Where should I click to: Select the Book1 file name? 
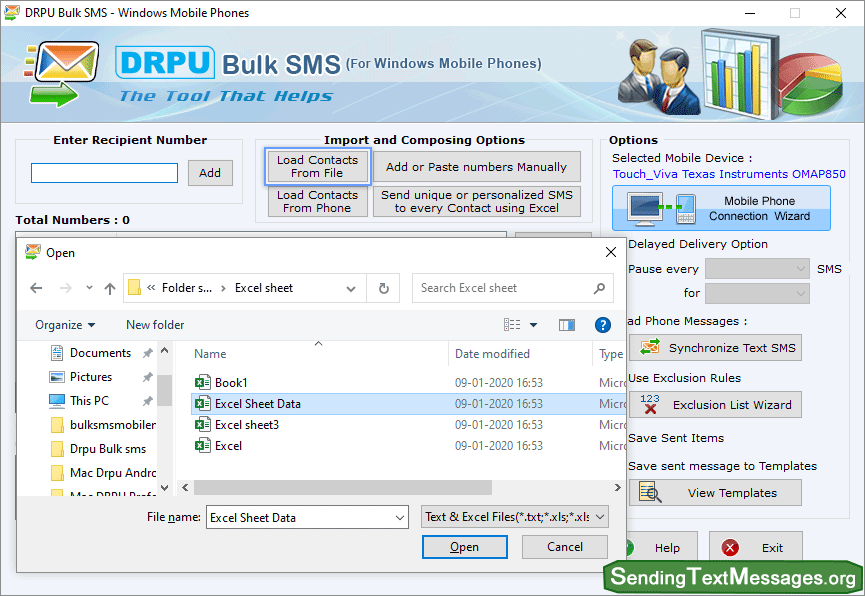click(231, 382)
